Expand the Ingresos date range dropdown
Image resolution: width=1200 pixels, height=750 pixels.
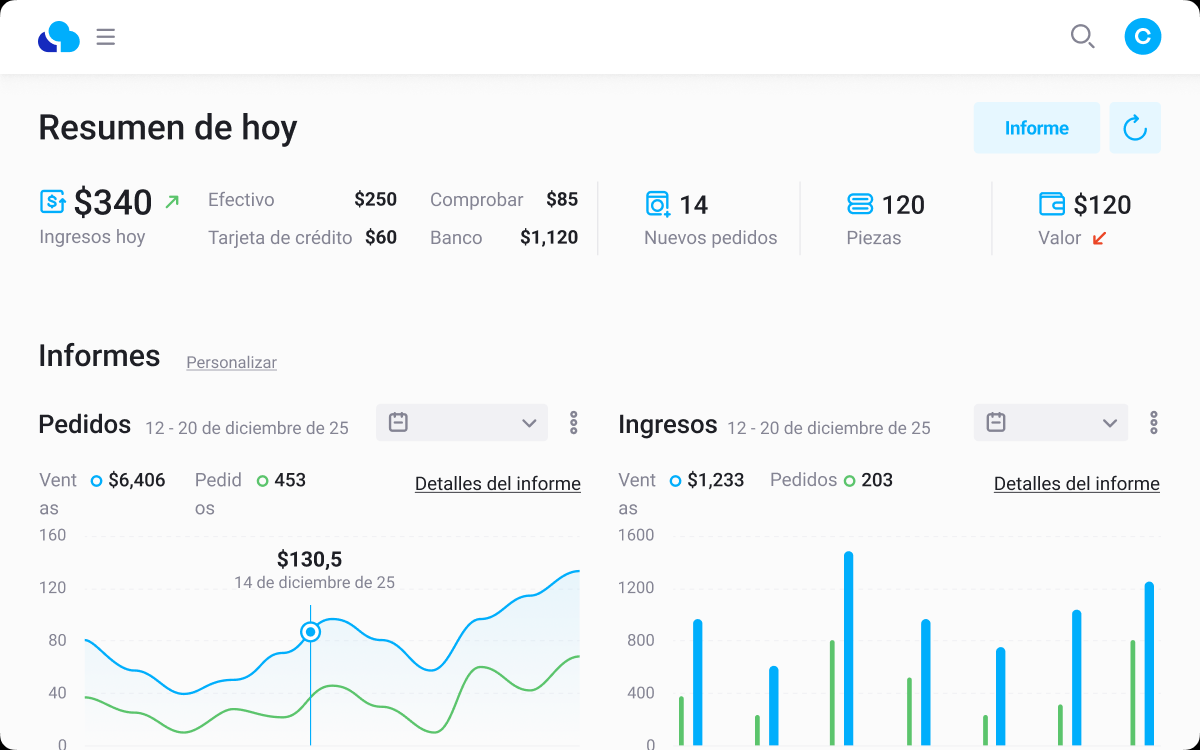click(1051, 422)
